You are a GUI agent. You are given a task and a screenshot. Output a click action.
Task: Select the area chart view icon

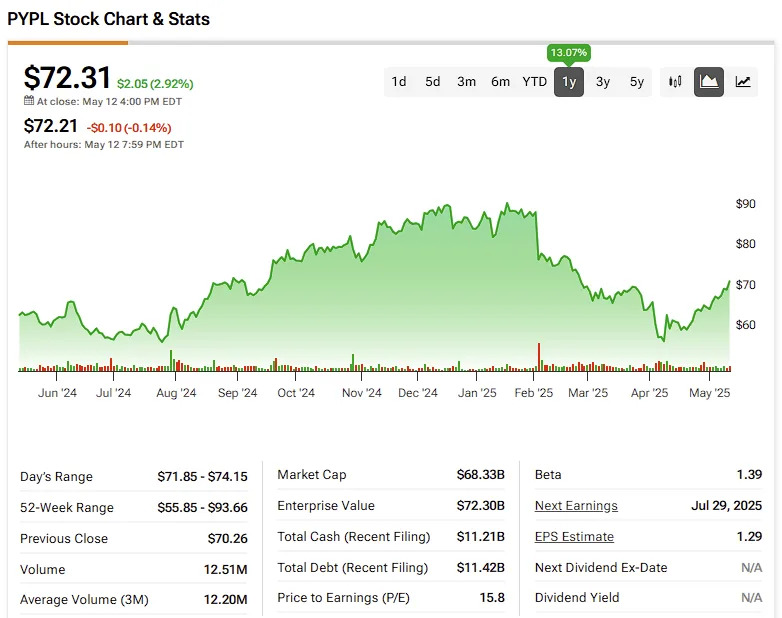tap(709, 81)
